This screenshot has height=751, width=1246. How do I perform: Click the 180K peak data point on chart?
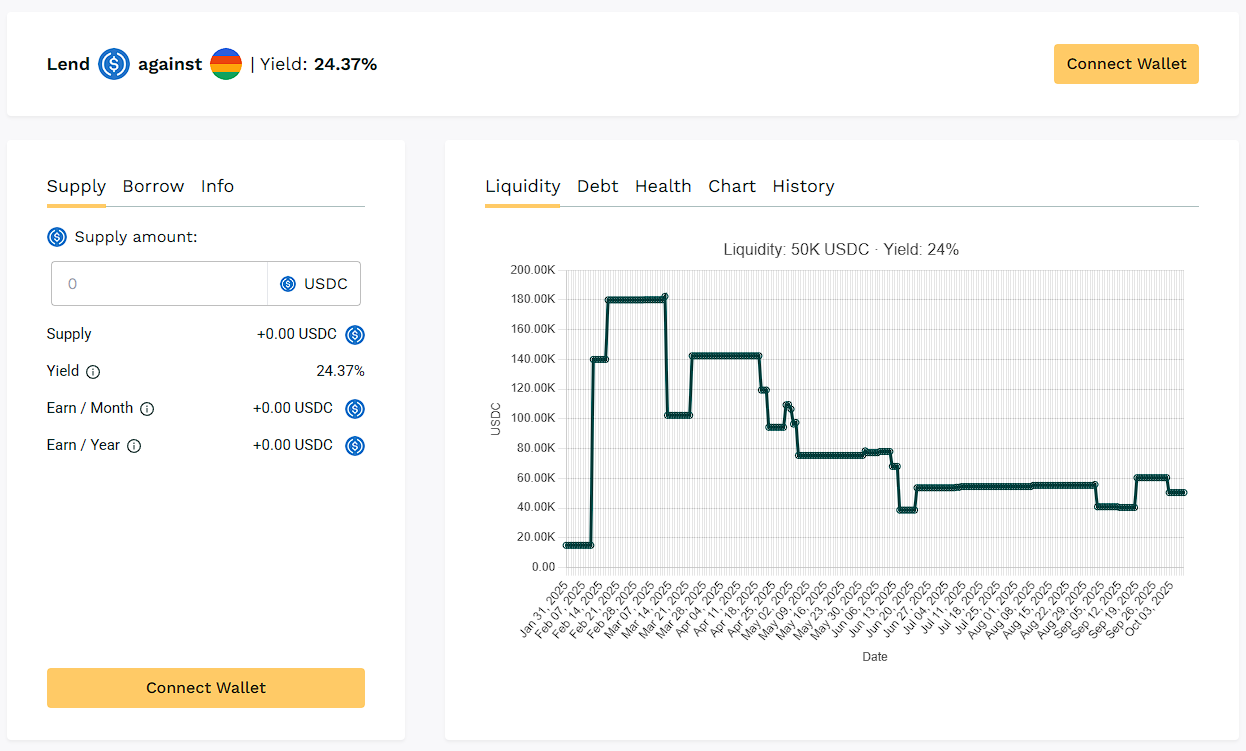tap(665, 297)
